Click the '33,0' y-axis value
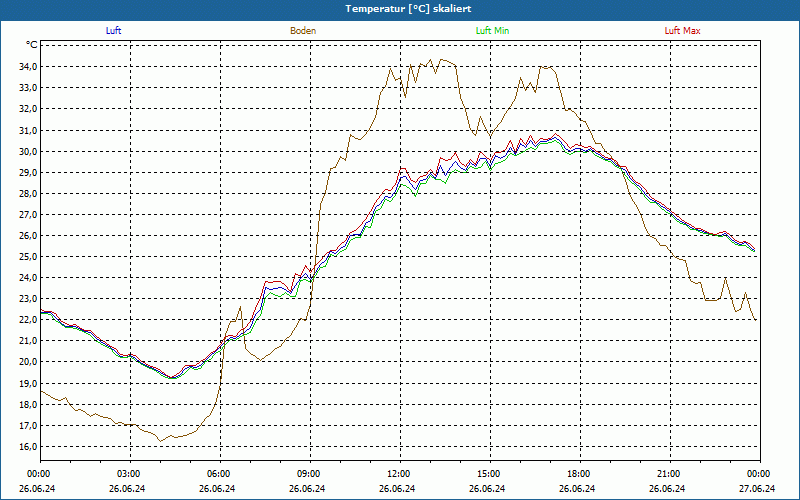 point(28,88)
